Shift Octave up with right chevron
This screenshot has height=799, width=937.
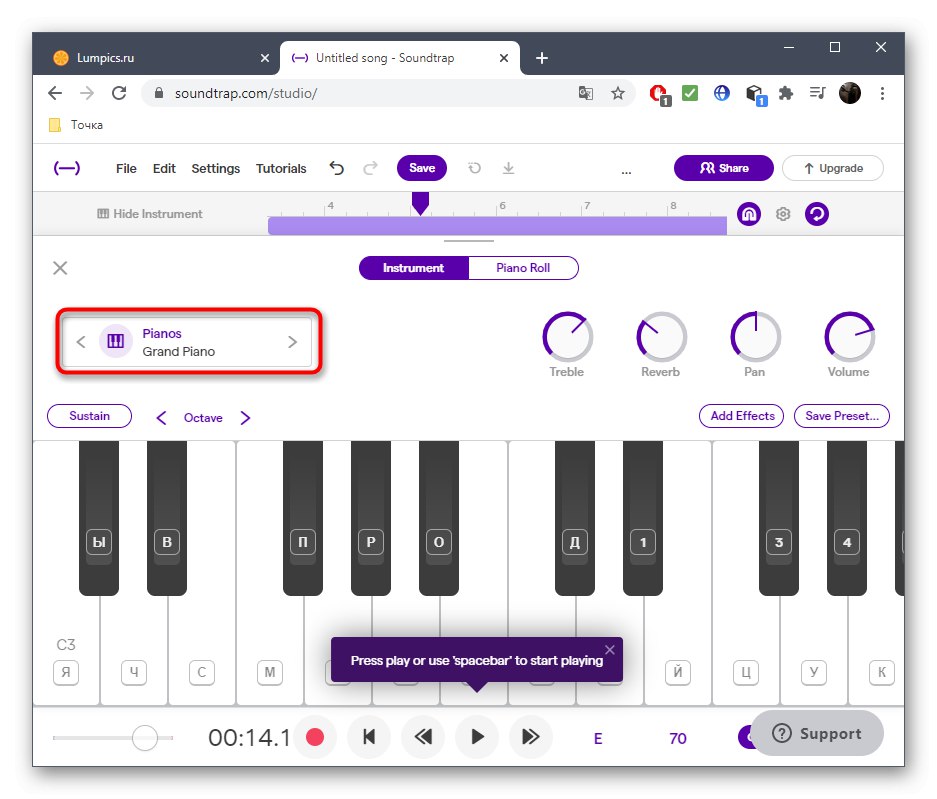click(x=245, y=418)
